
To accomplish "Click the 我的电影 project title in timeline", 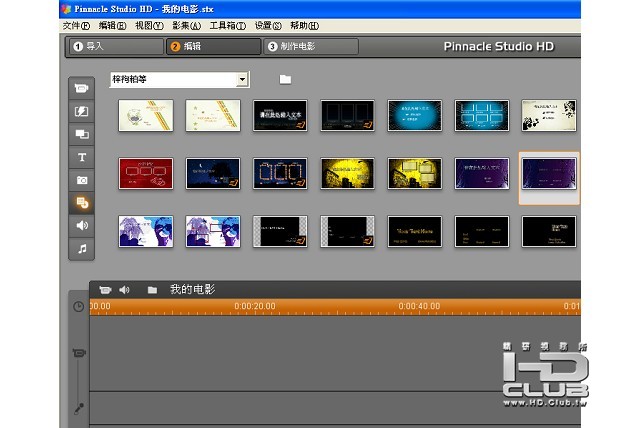I will tap(192, 289).
